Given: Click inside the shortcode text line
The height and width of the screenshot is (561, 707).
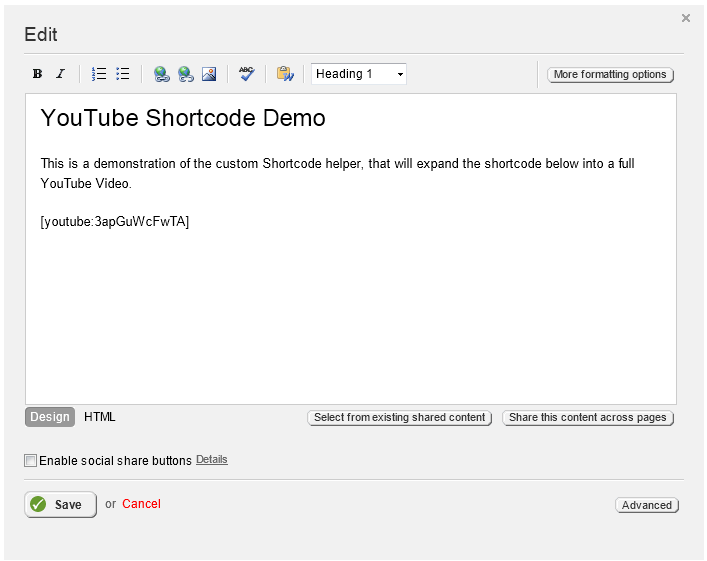Looking at the screenshot, I should [x=115, y=221].
